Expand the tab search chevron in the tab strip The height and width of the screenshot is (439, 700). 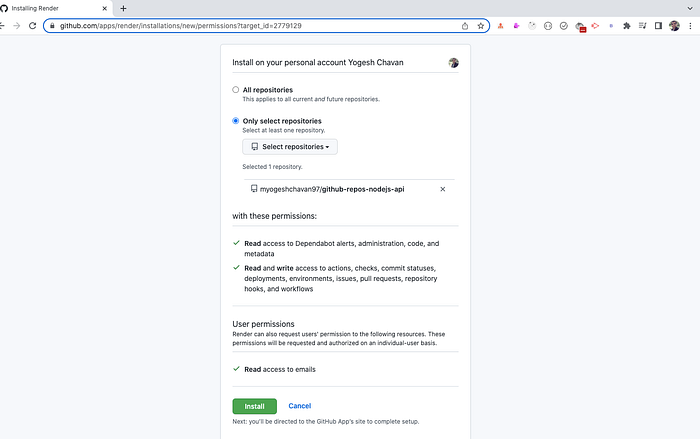point(690,8)
